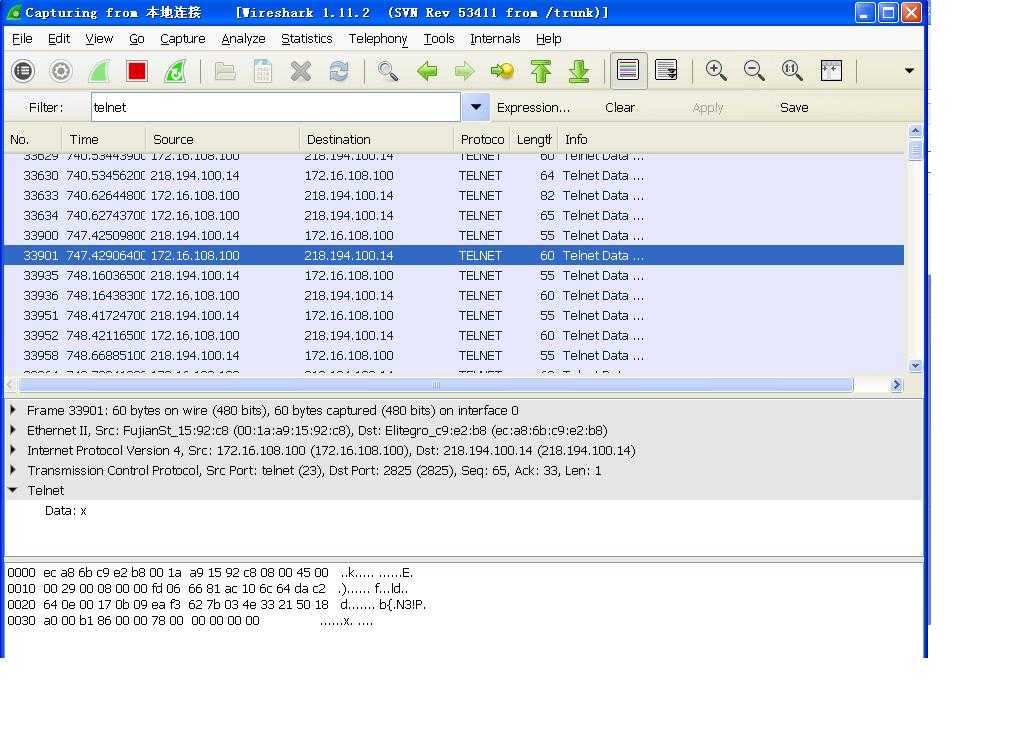Go to specified packet number icon
The width and height of the screenshot is (1024, 738).
click(x=502, y=71)
